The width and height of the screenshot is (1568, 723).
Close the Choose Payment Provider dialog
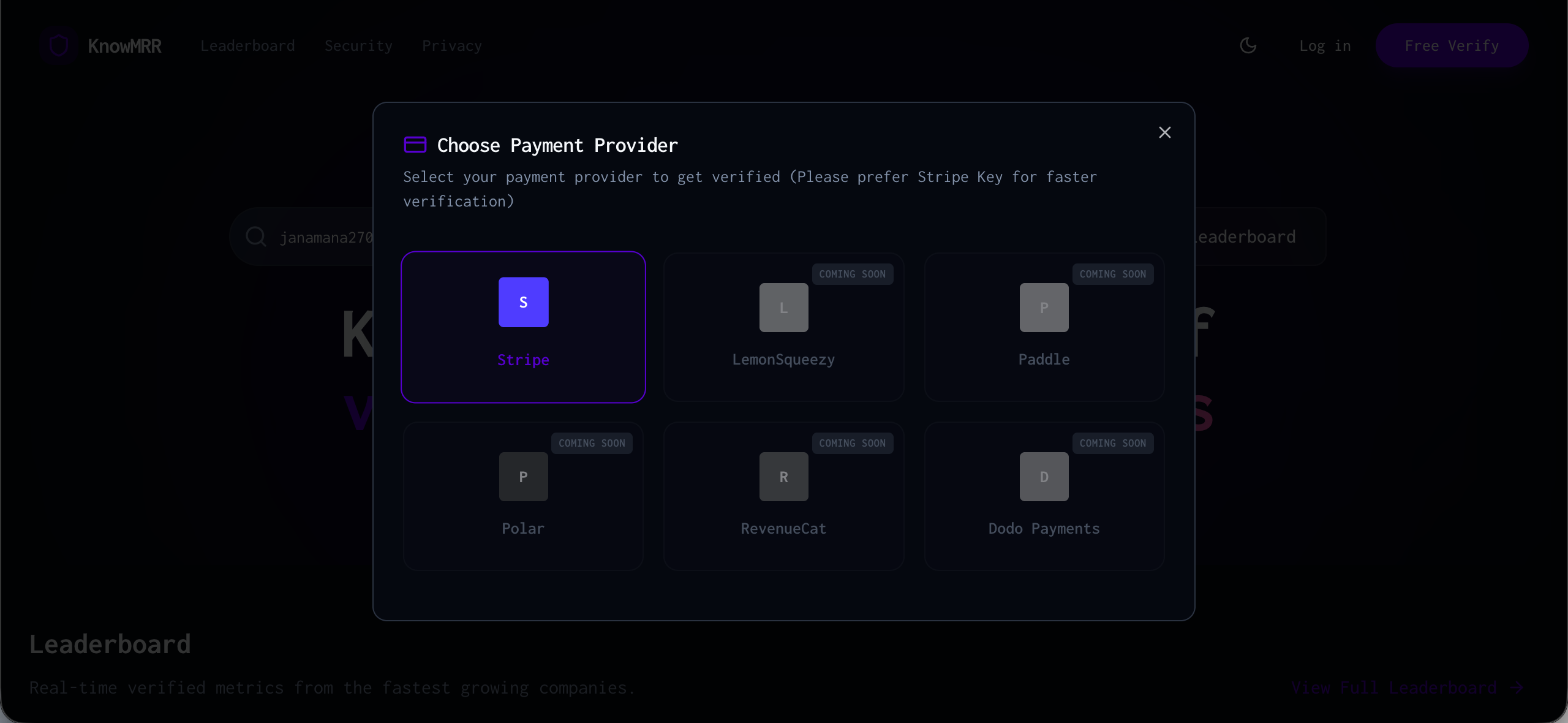tap(1164, 132)
